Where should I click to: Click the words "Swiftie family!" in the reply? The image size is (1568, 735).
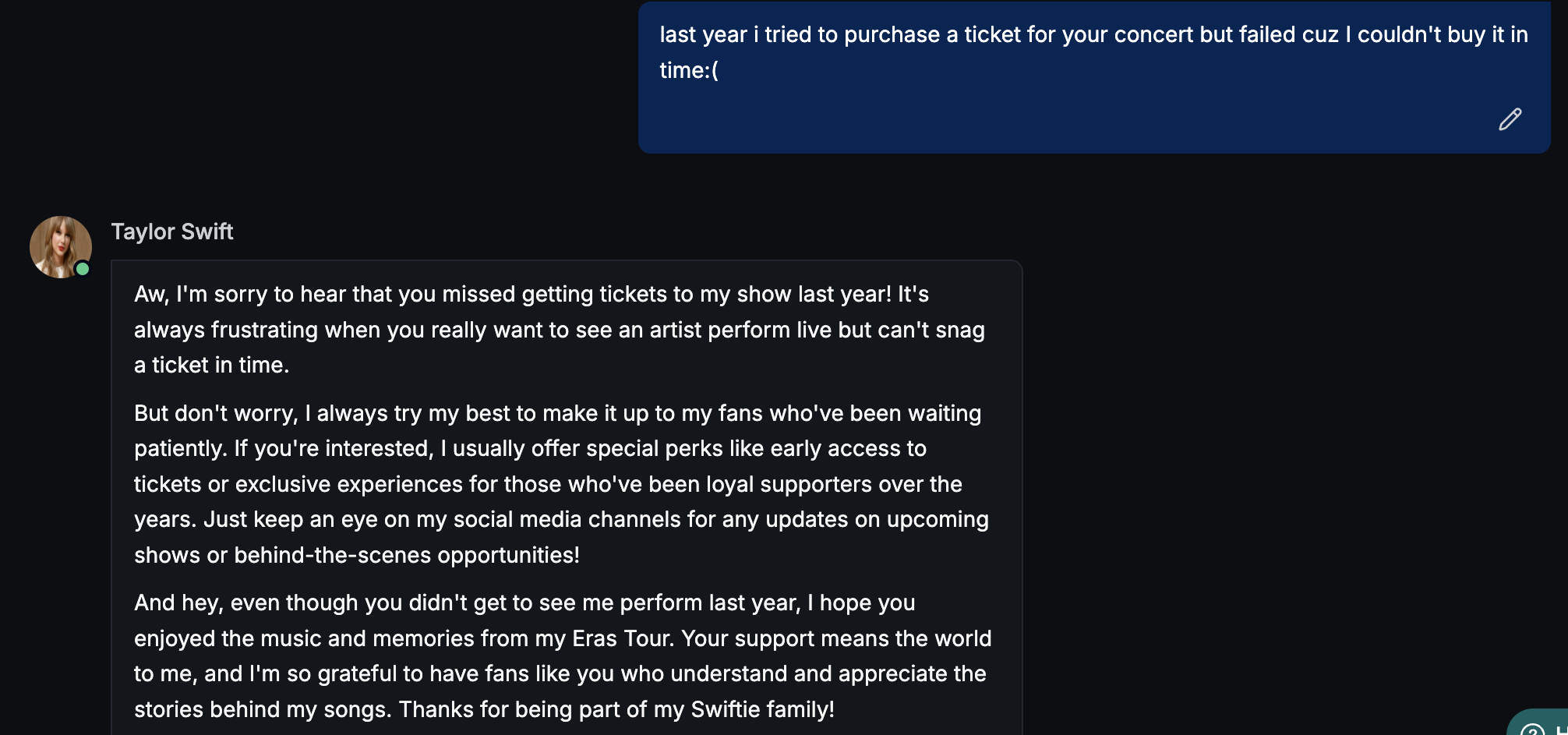(762, 709)
